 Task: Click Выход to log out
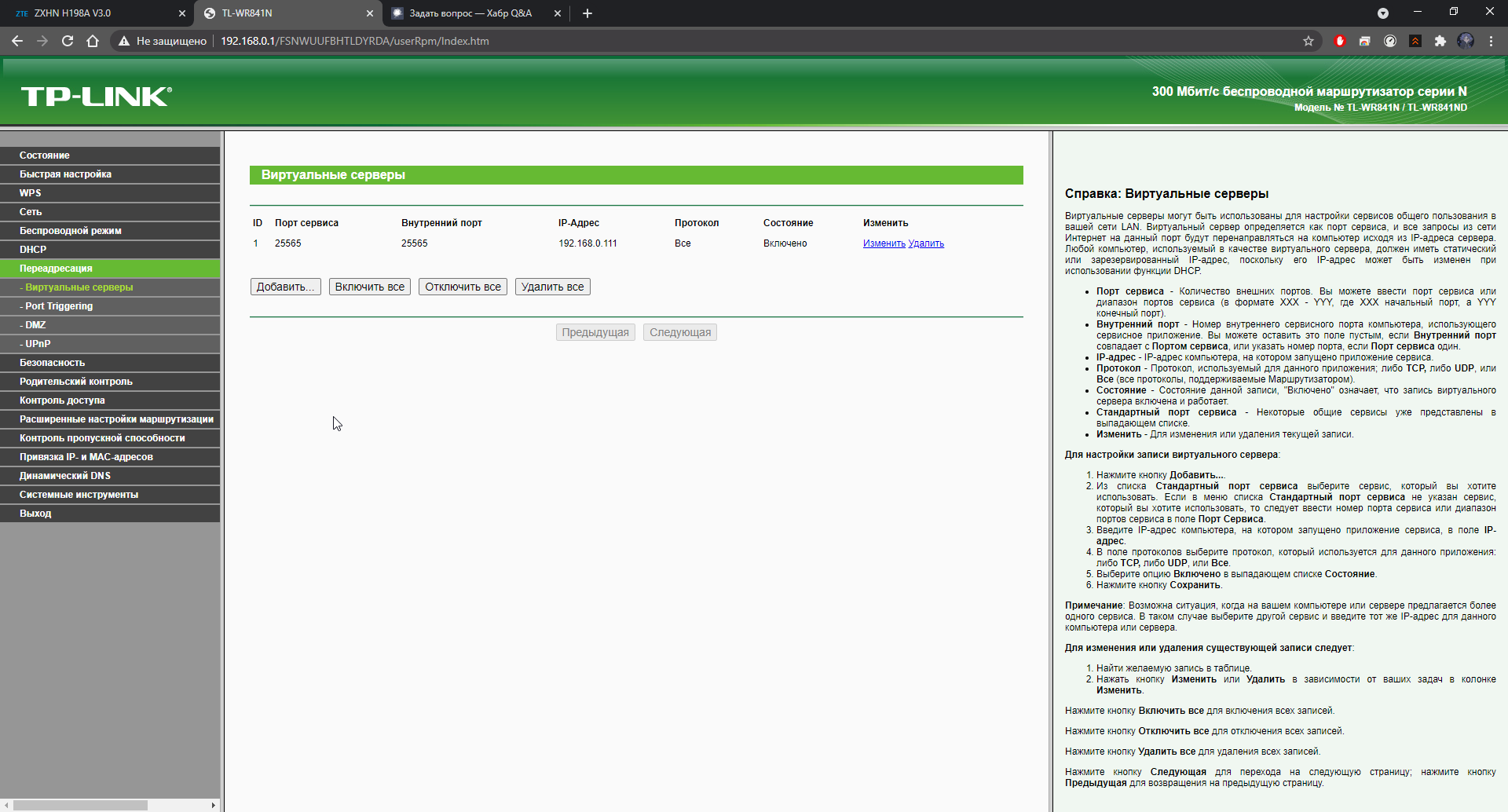coord(110,514)
